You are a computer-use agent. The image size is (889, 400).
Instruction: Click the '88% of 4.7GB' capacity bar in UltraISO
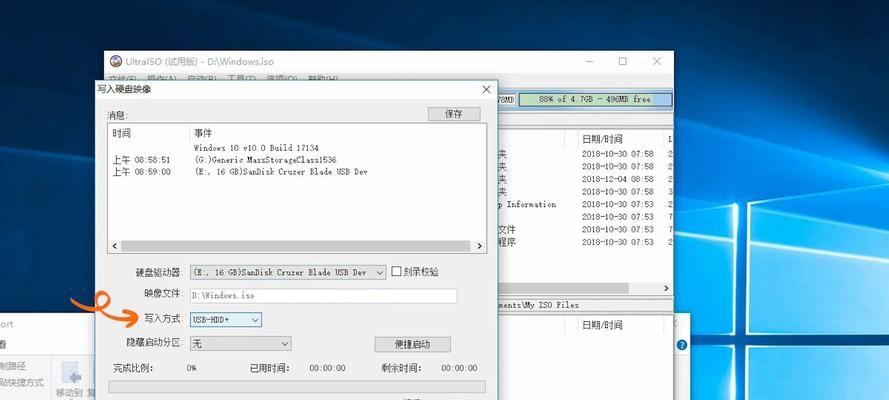click(x=595, y=99)
